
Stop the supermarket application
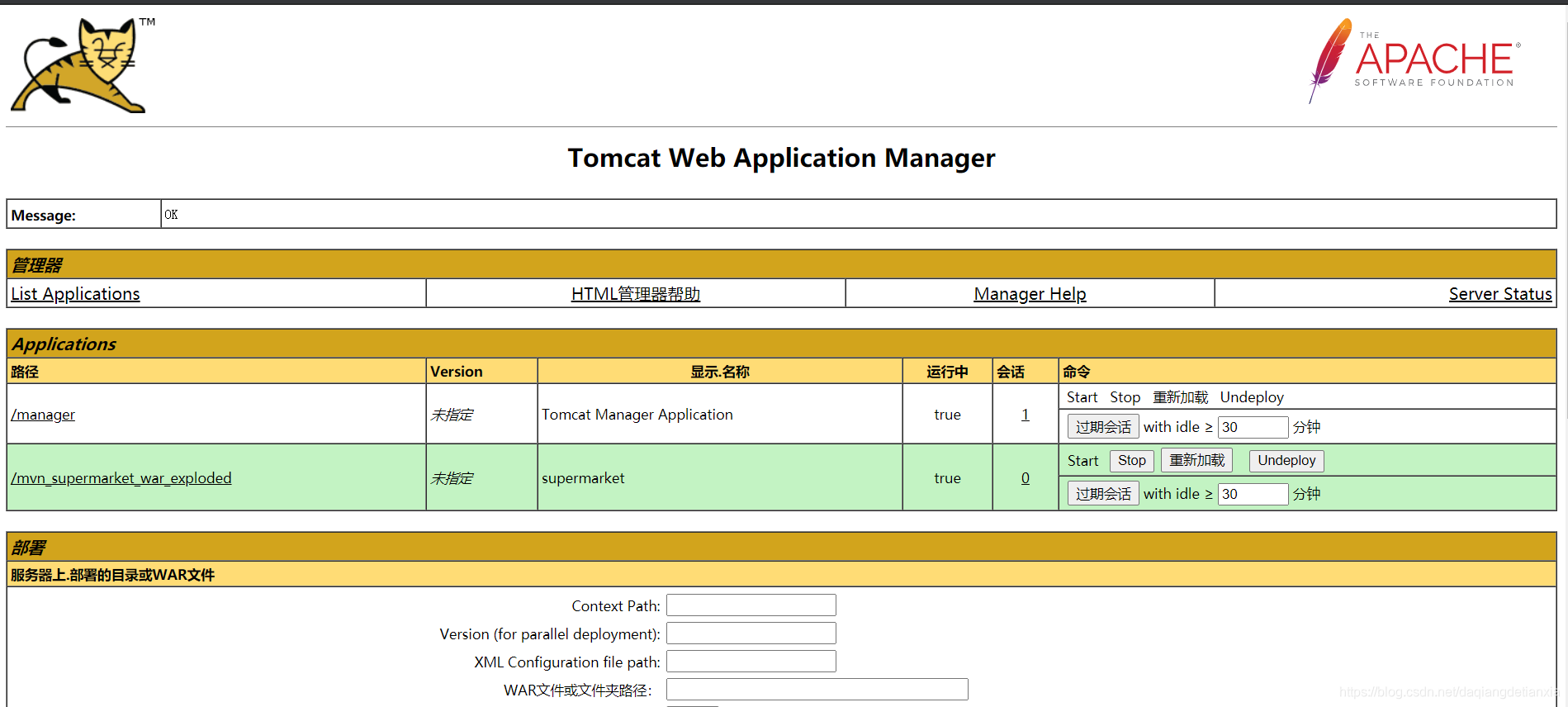(x=1131, y=461)
